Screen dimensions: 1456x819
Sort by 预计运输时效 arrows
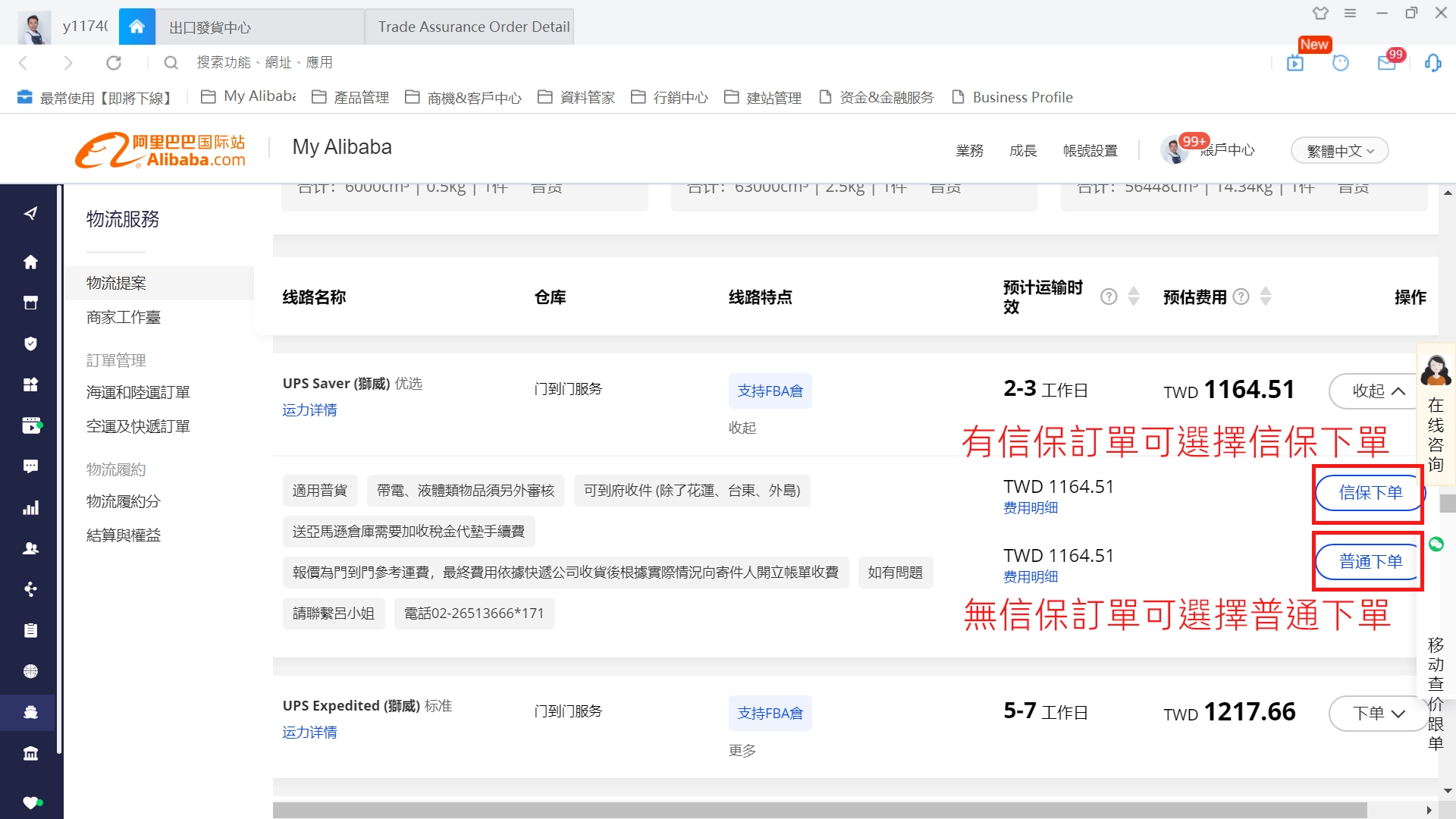click(1134, 297)
